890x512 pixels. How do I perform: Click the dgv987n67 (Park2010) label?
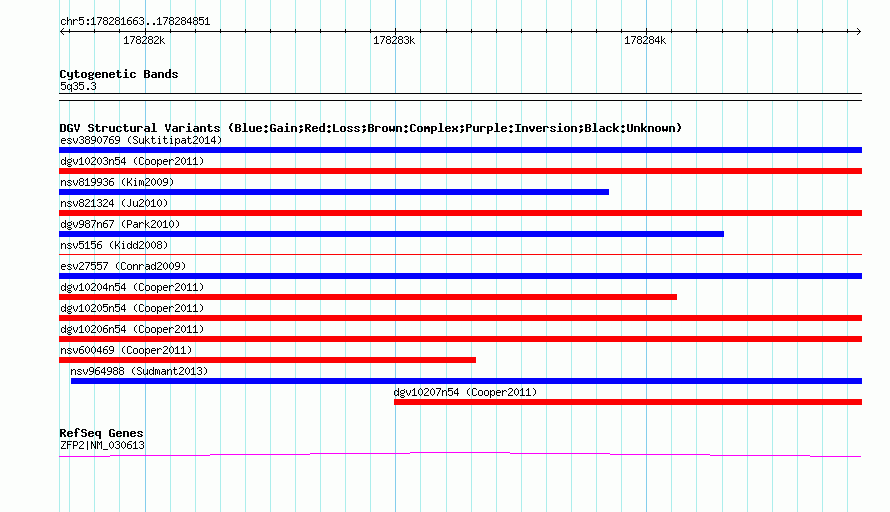click(120, 224)
